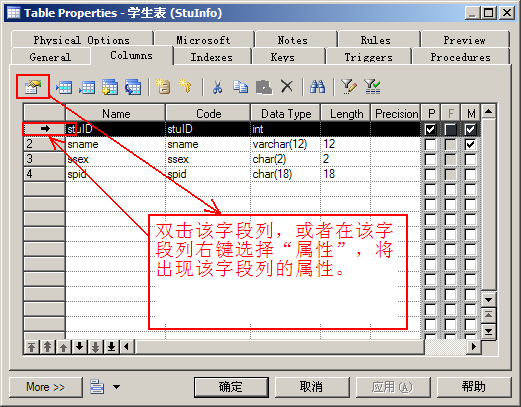Click the Precision column header
This screenshot has height=407, width=521.
click(x=396, y=114)
